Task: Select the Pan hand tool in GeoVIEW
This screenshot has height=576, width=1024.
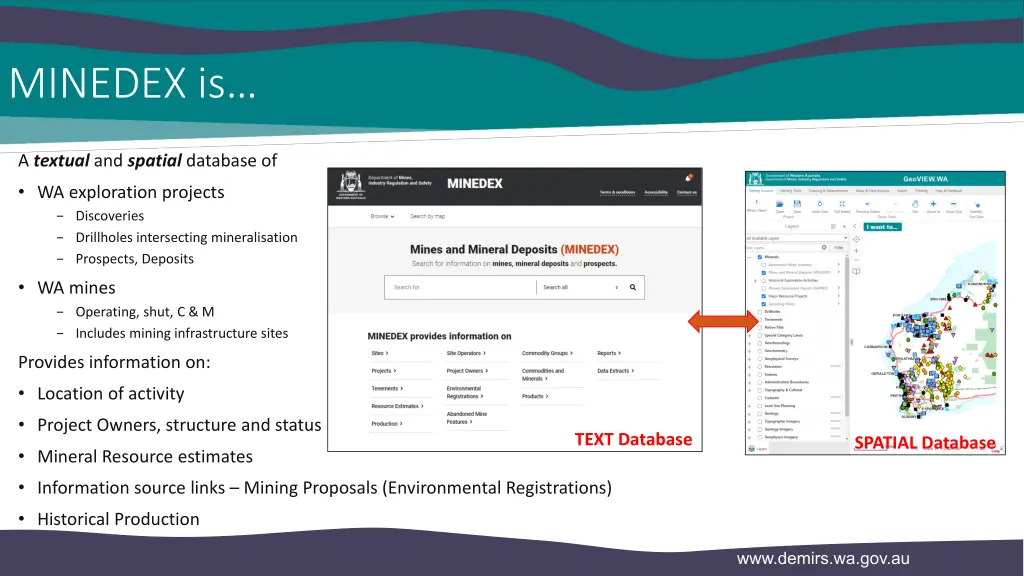Action: [x=915, y=204]
